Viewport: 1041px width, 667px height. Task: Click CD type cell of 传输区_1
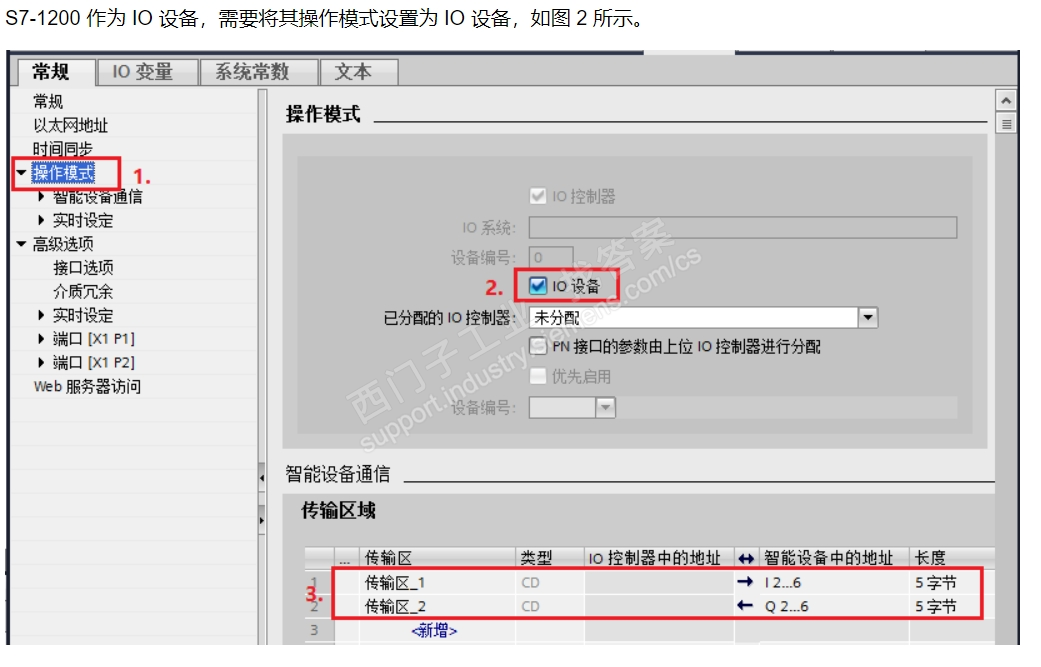pyautogui.click(x=550, y=583)
